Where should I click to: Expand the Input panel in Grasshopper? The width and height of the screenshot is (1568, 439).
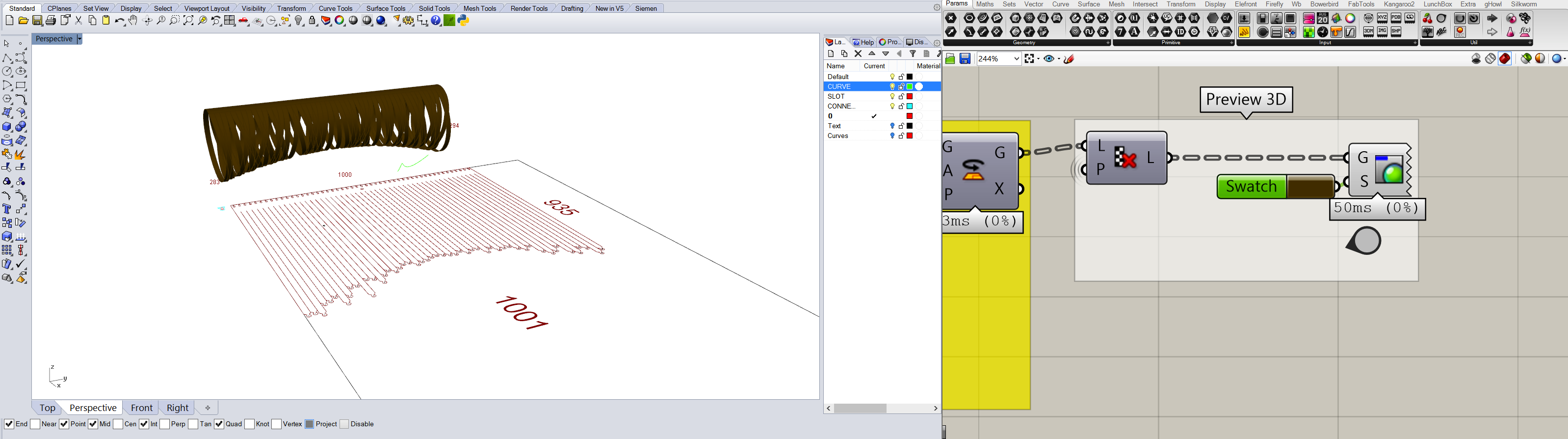pos(1415,43)
